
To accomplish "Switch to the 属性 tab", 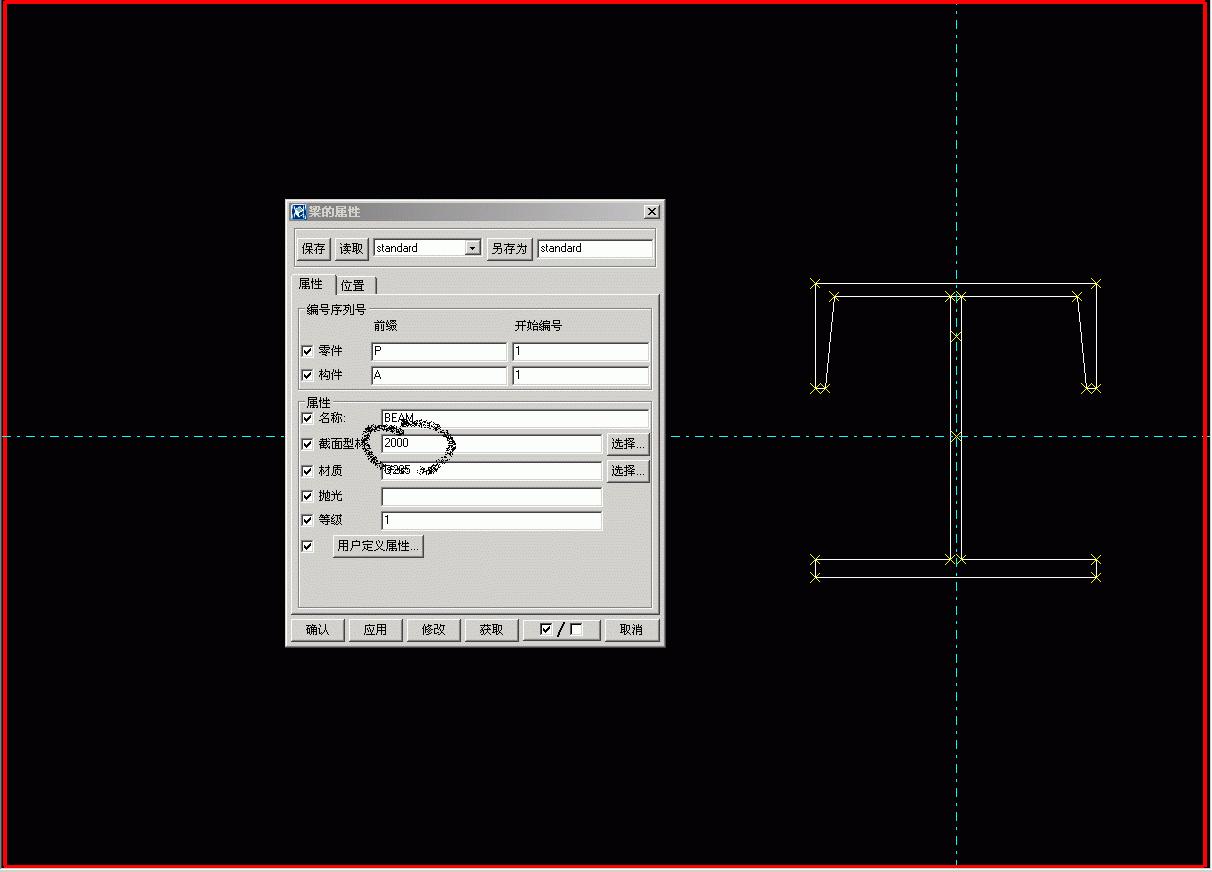I will point(311,284).
